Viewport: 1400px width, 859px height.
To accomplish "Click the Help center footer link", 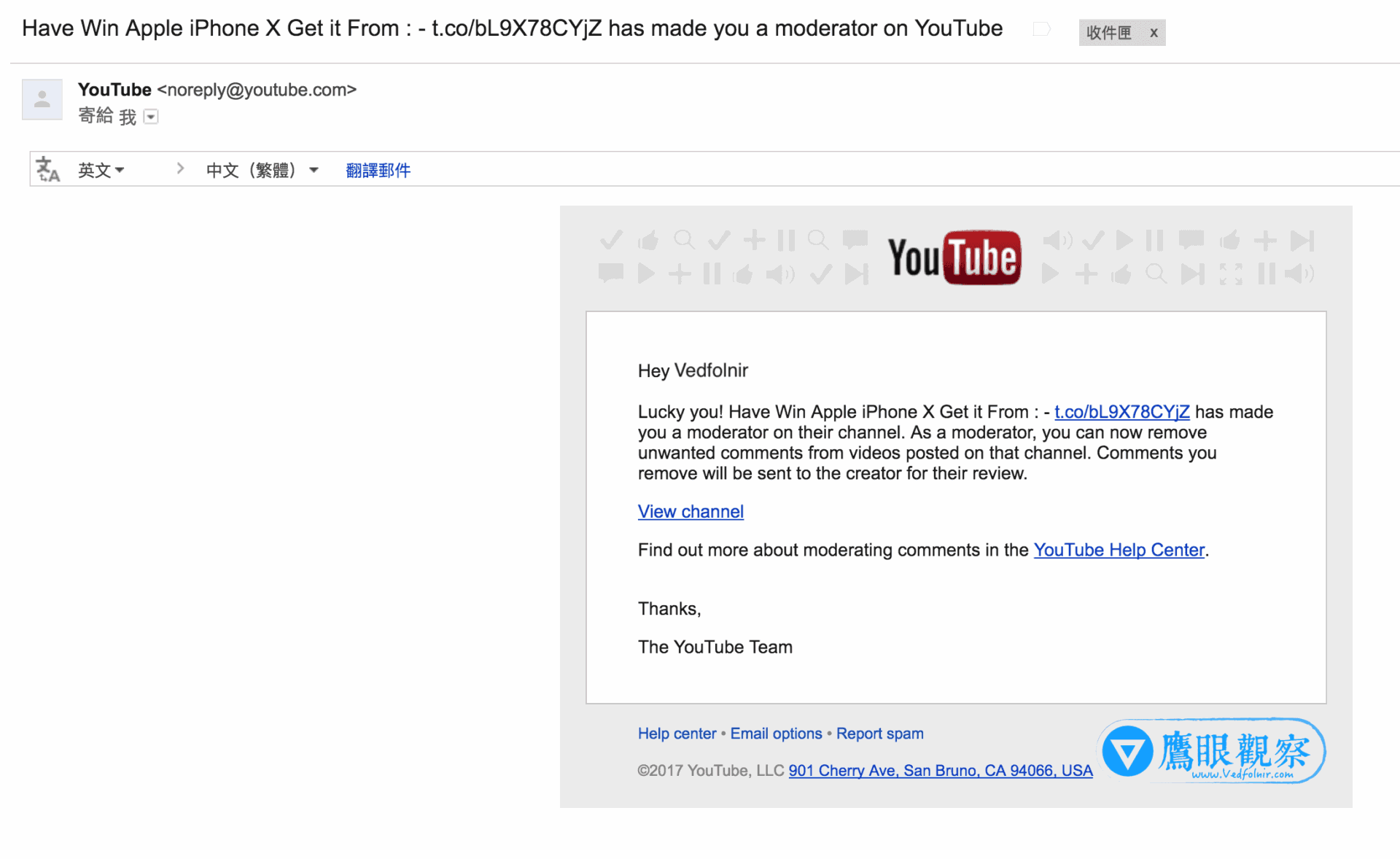I will [677, 734].
